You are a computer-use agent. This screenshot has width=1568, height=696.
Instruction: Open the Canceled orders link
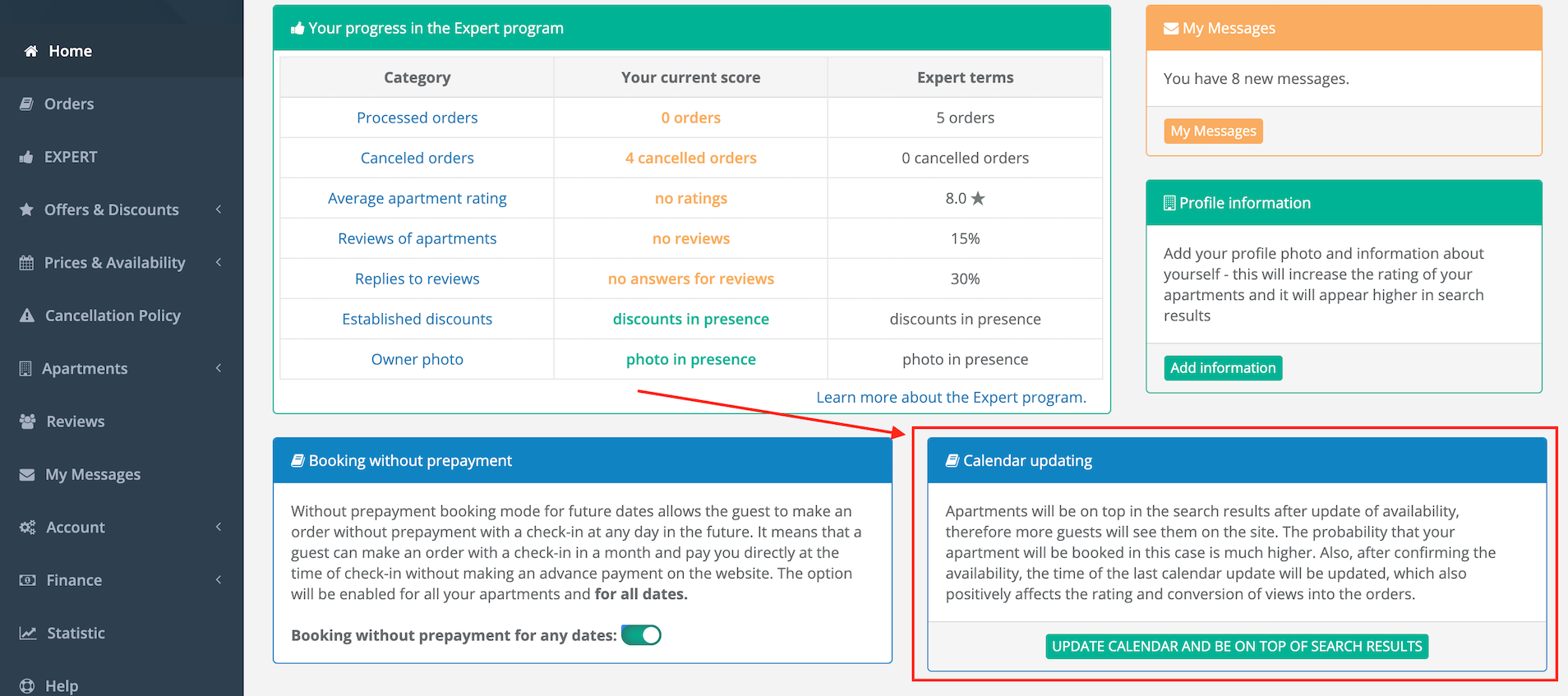point(417,158)
